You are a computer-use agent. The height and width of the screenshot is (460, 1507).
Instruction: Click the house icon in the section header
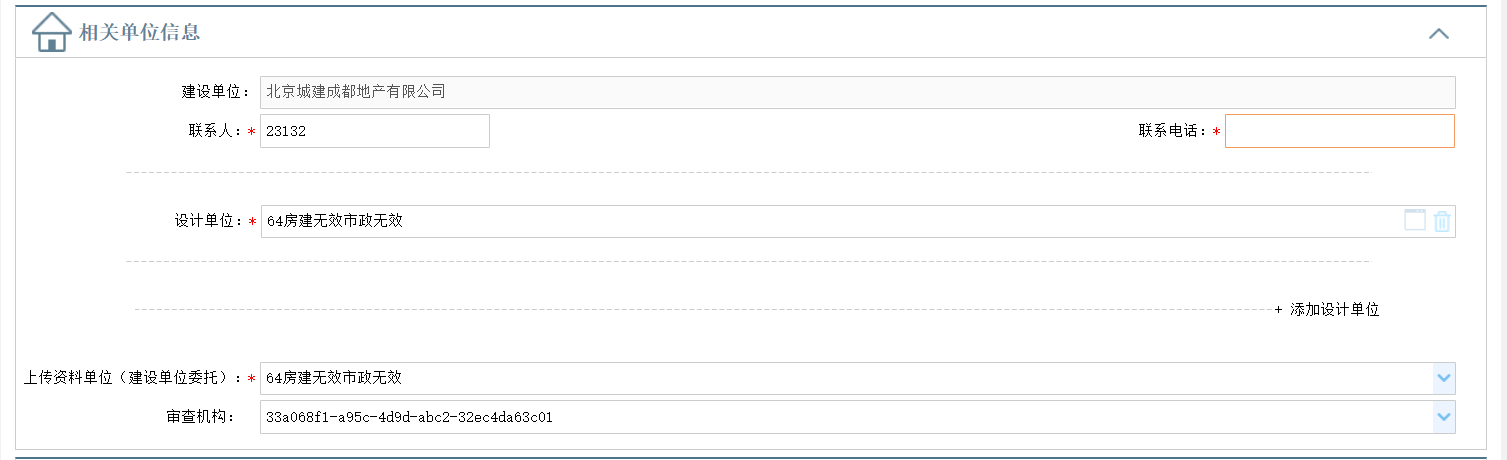tap(51, 32)
